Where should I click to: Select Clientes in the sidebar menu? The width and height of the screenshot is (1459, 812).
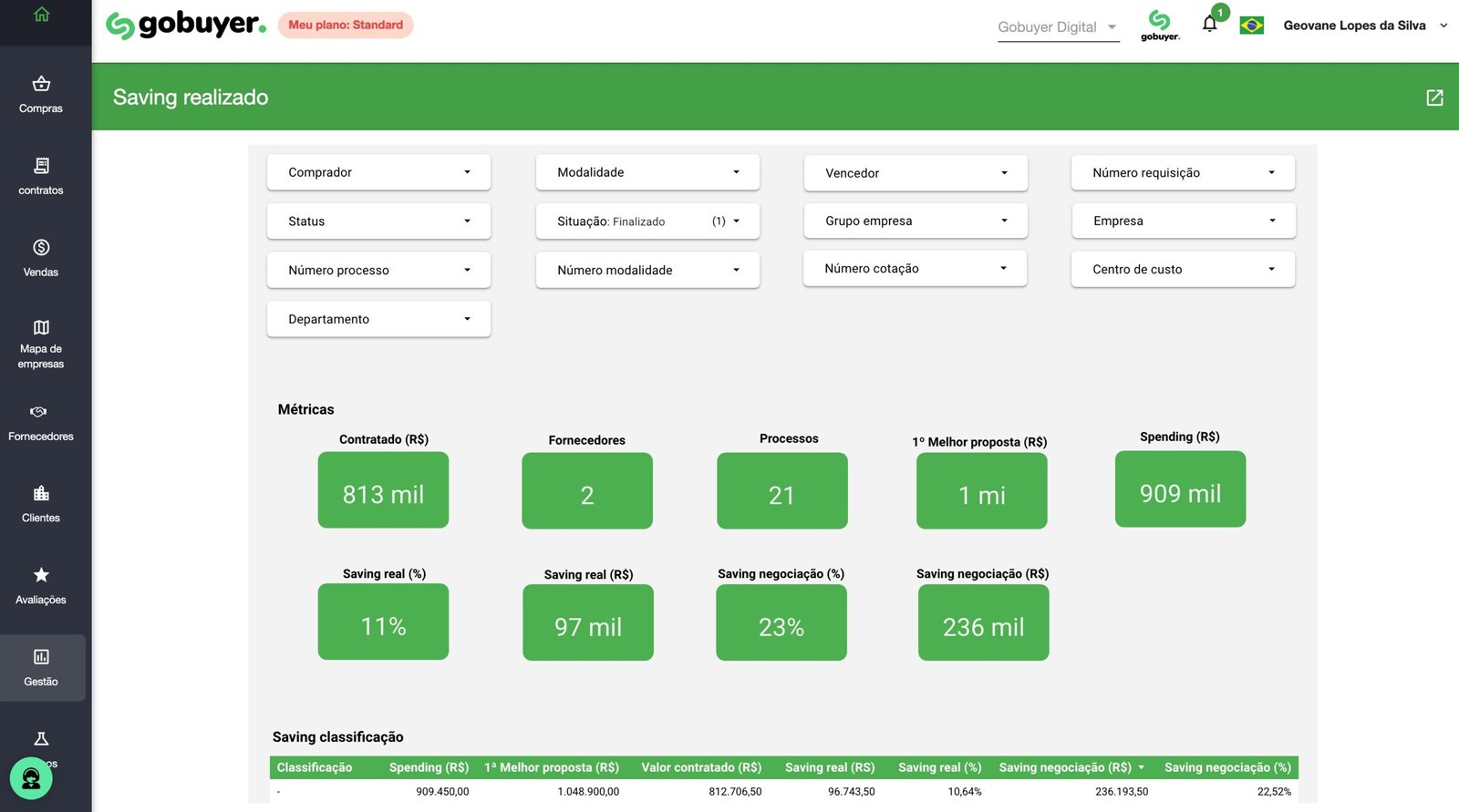(x=41, y=504)
